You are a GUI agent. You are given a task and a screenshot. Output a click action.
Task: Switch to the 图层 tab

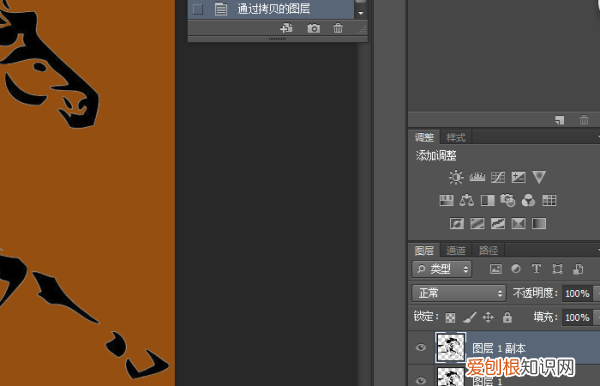tap(424, 250)
